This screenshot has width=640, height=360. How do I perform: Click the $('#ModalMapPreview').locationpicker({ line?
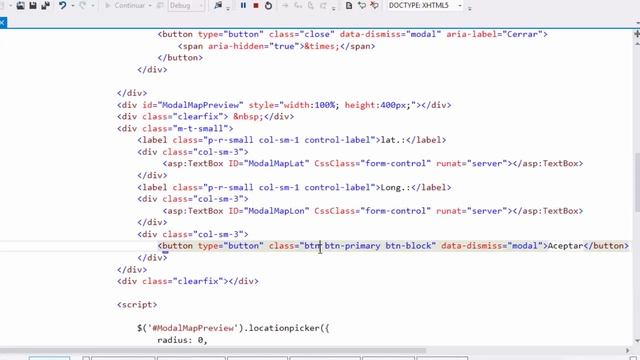(x=233, y=328)
